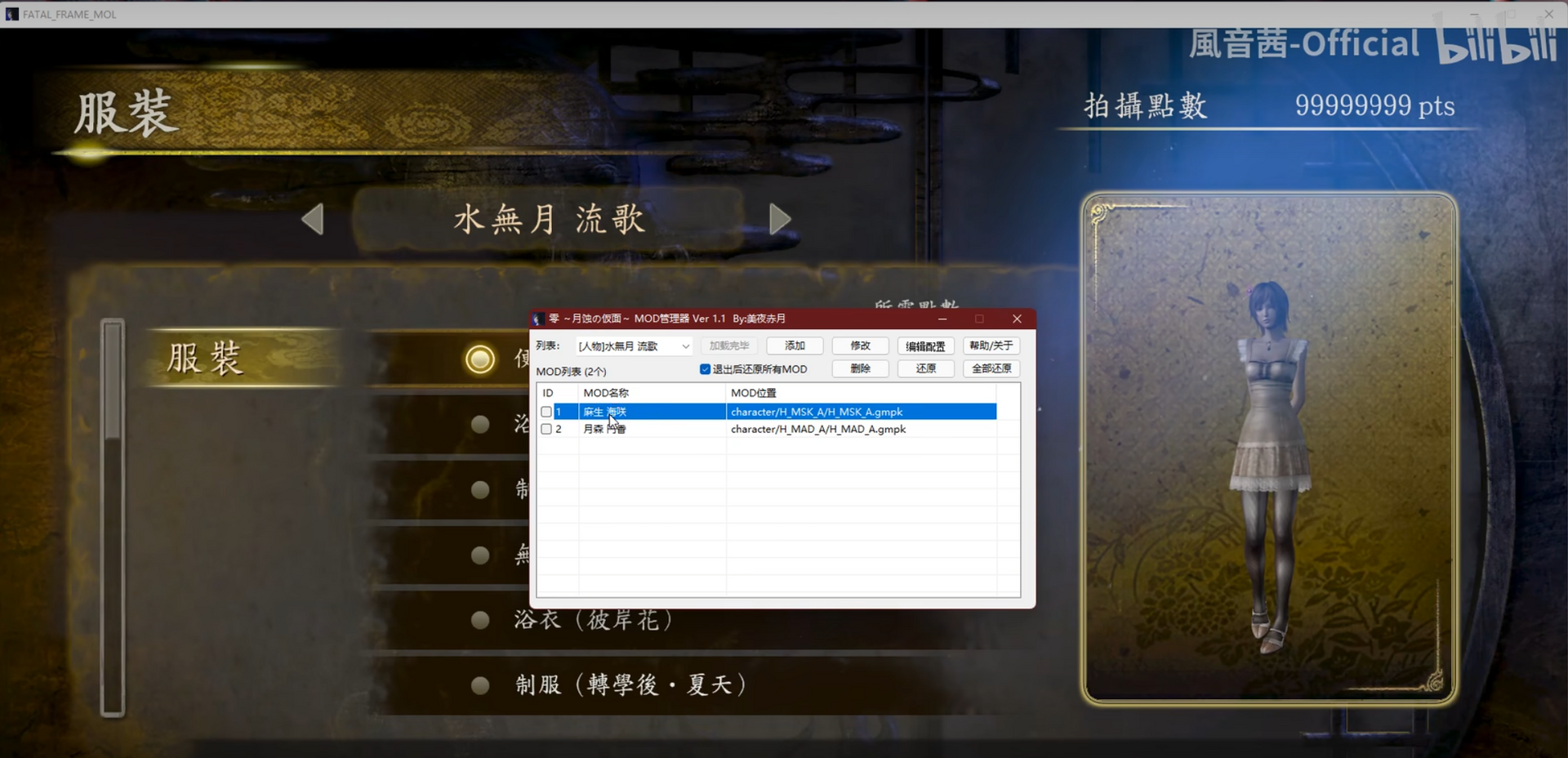Close the MOD管理器 dialog
Image resolution: width=1568 pixels, height=758 pixels.
click(x=1017, y=319)
